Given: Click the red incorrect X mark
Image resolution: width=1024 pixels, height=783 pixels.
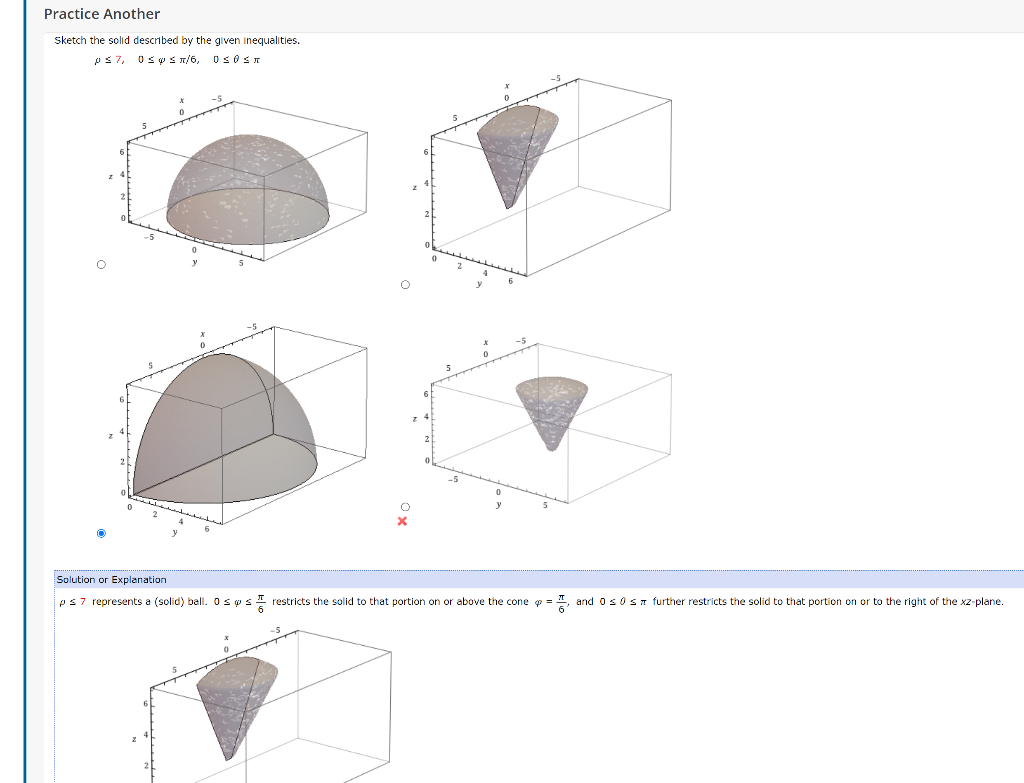Looking at the screenshot, I should click(x=402, y=521).
